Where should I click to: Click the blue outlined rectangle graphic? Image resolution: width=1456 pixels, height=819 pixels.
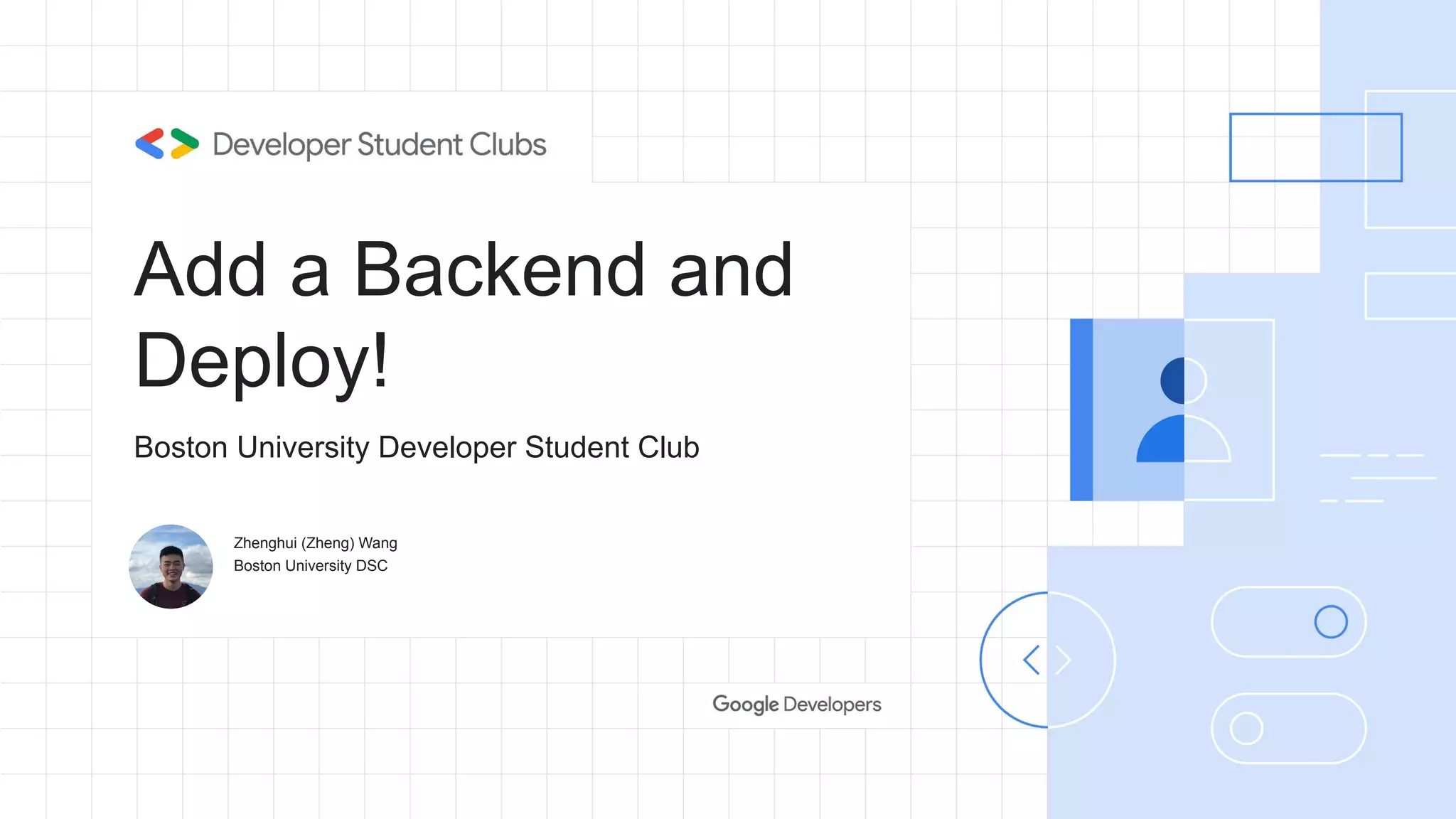(1315, 147)
